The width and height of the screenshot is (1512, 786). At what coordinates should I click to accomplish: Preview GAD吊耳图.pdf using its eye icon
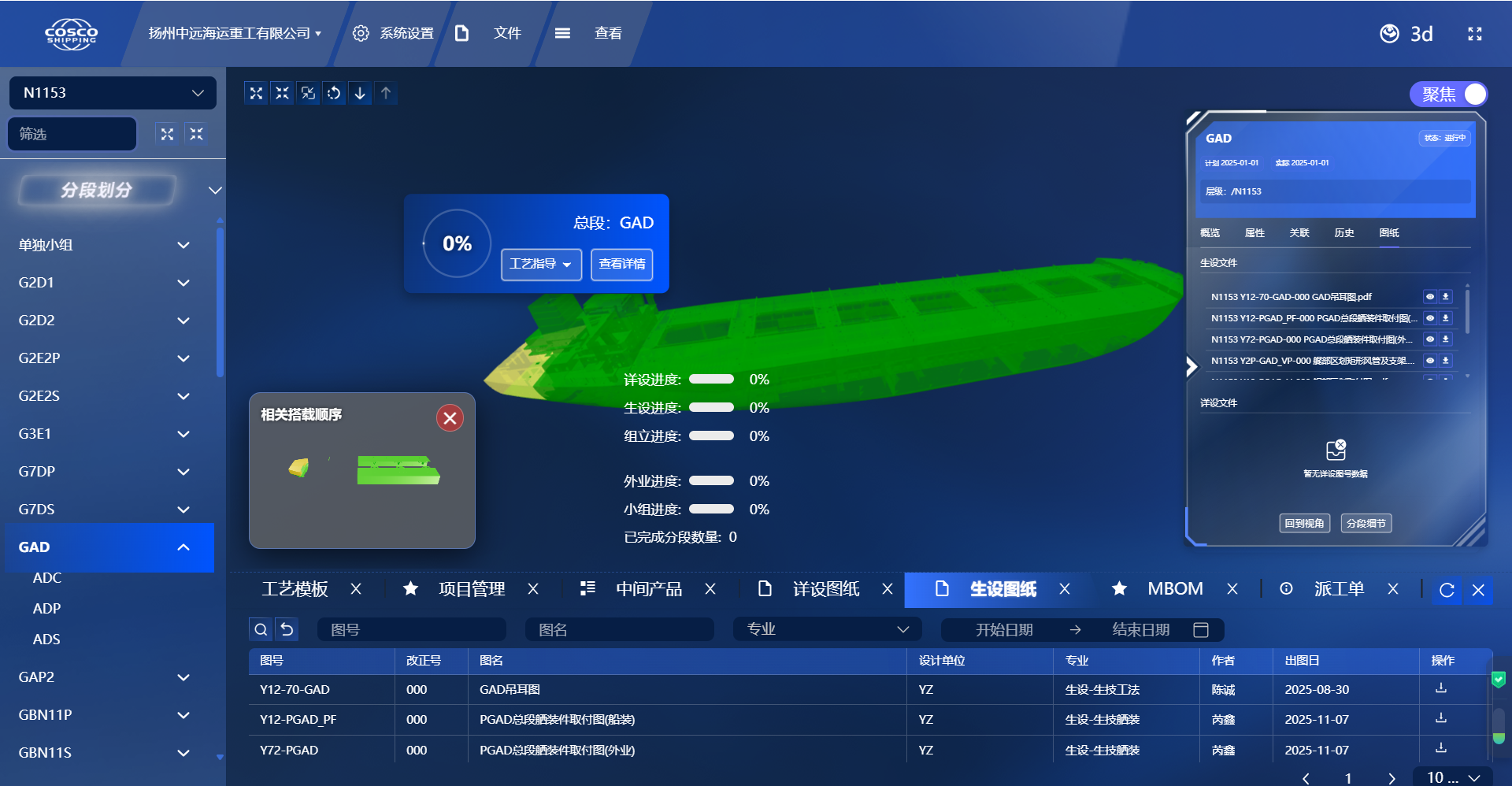1429,297
